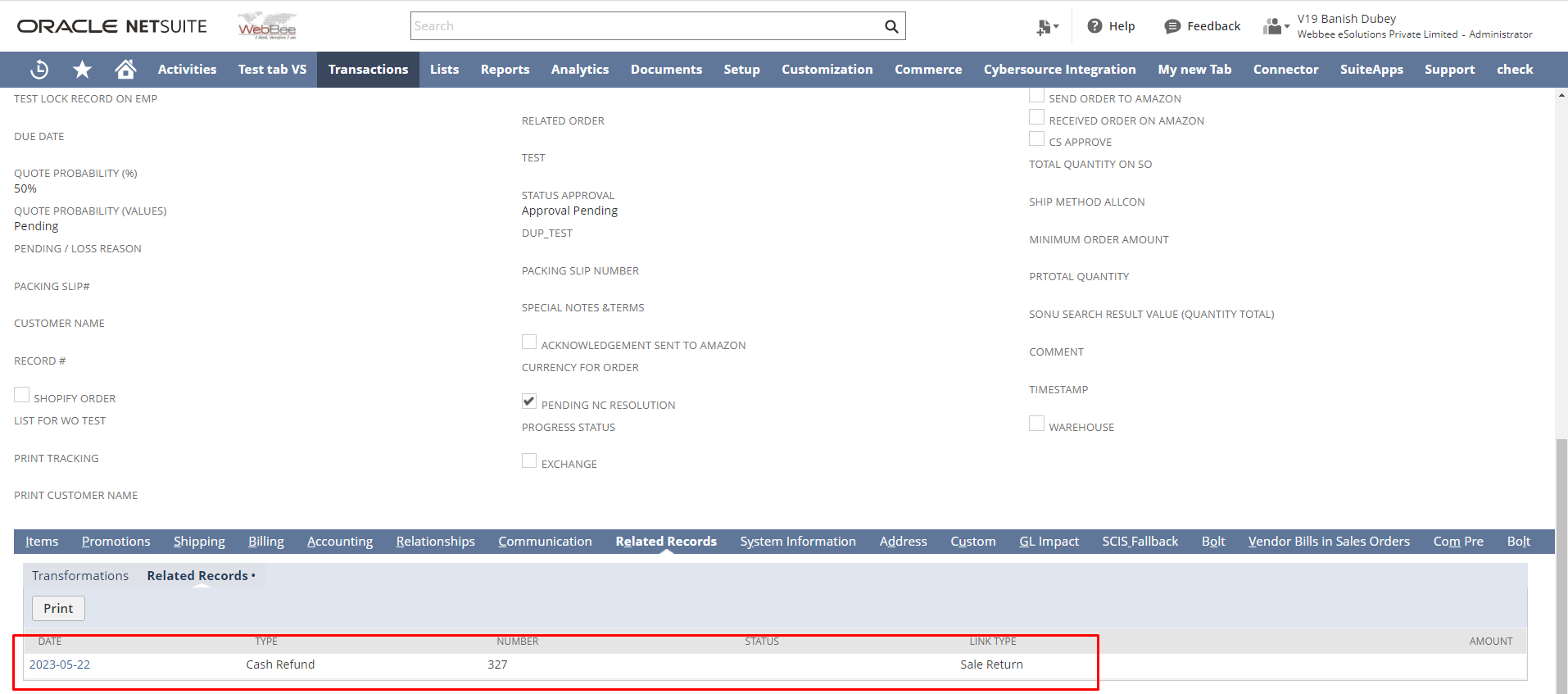
Task: Switch to the Accounting subtab
Action: pyautogui.click(x=340, y=541)
